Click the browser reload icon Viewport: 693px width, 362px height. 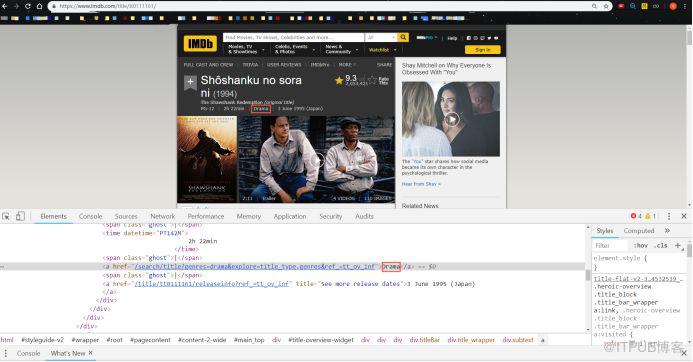28,6
